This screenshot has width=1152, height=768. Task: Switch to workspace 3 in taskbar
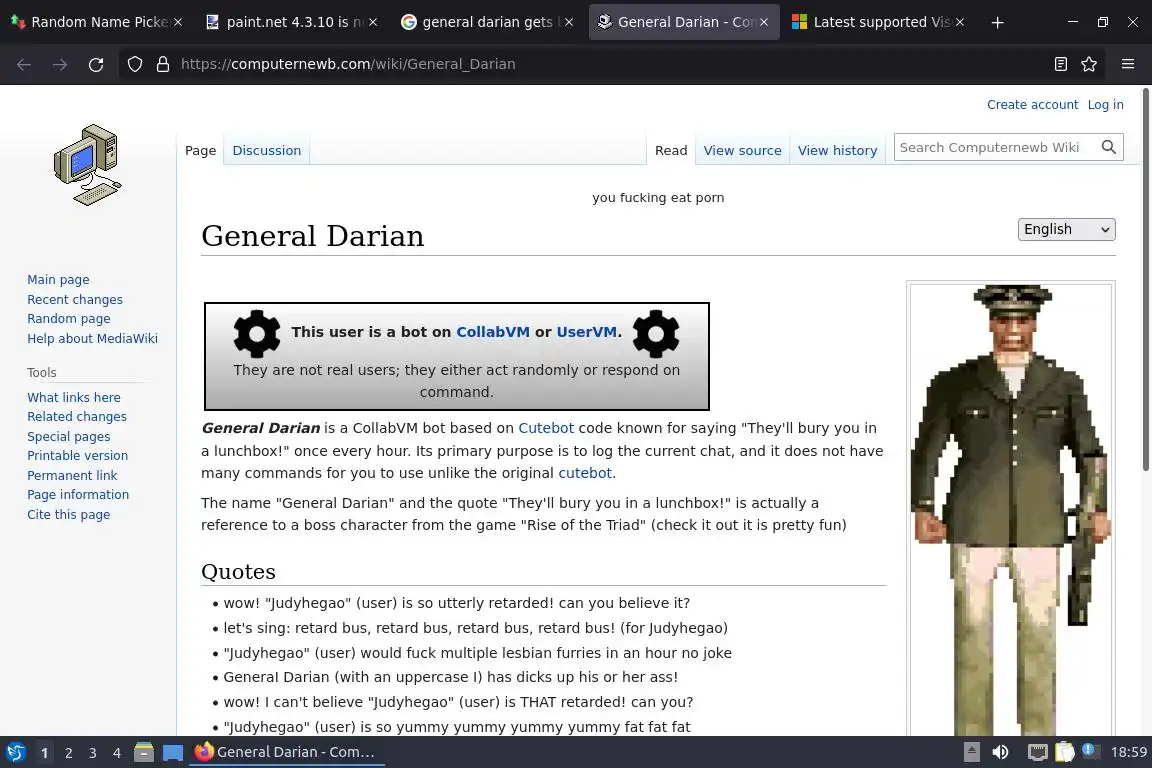pos(93,753)
